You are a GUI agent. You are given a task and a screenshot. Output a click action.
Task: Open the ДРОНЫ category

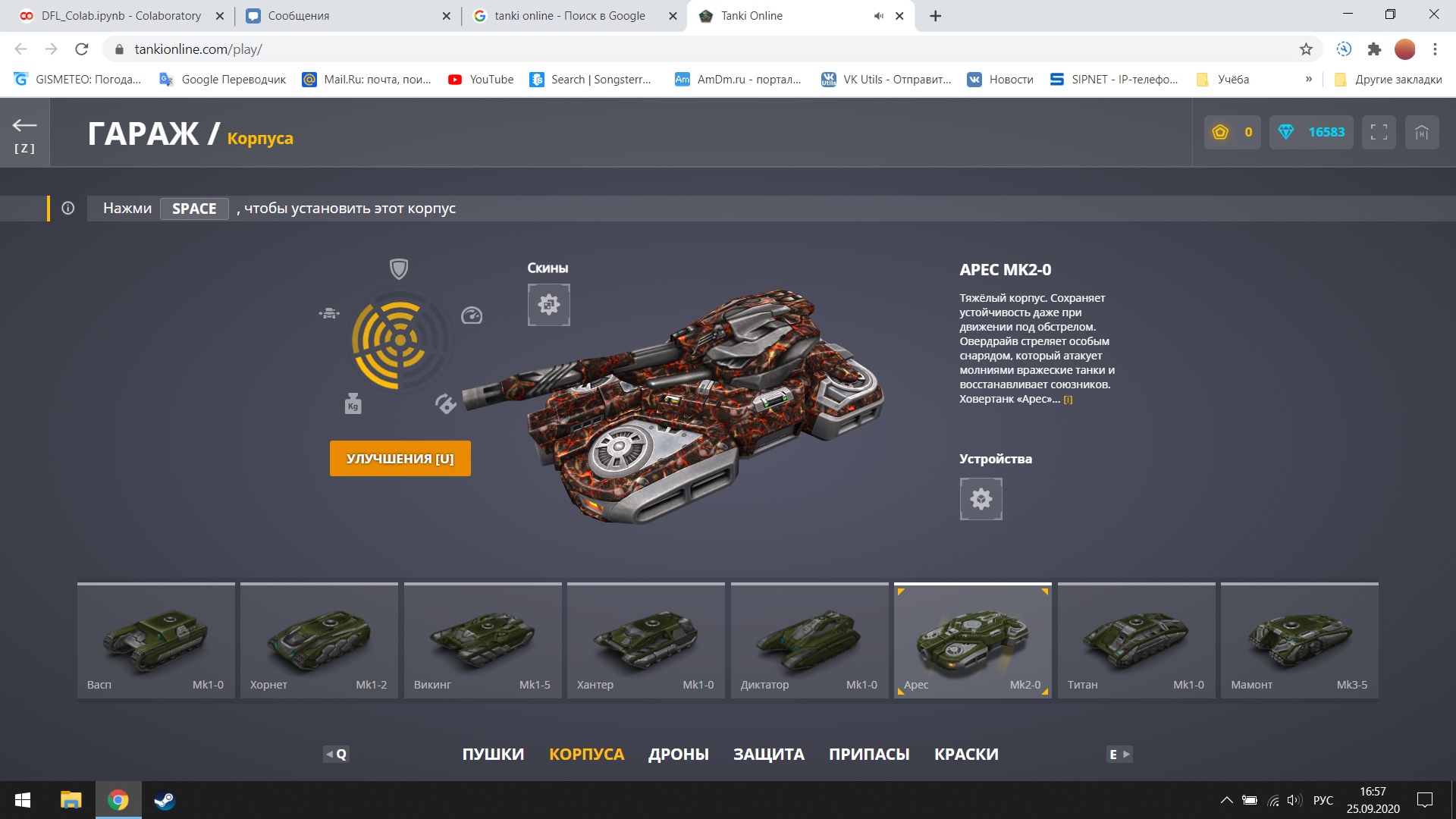678,754
